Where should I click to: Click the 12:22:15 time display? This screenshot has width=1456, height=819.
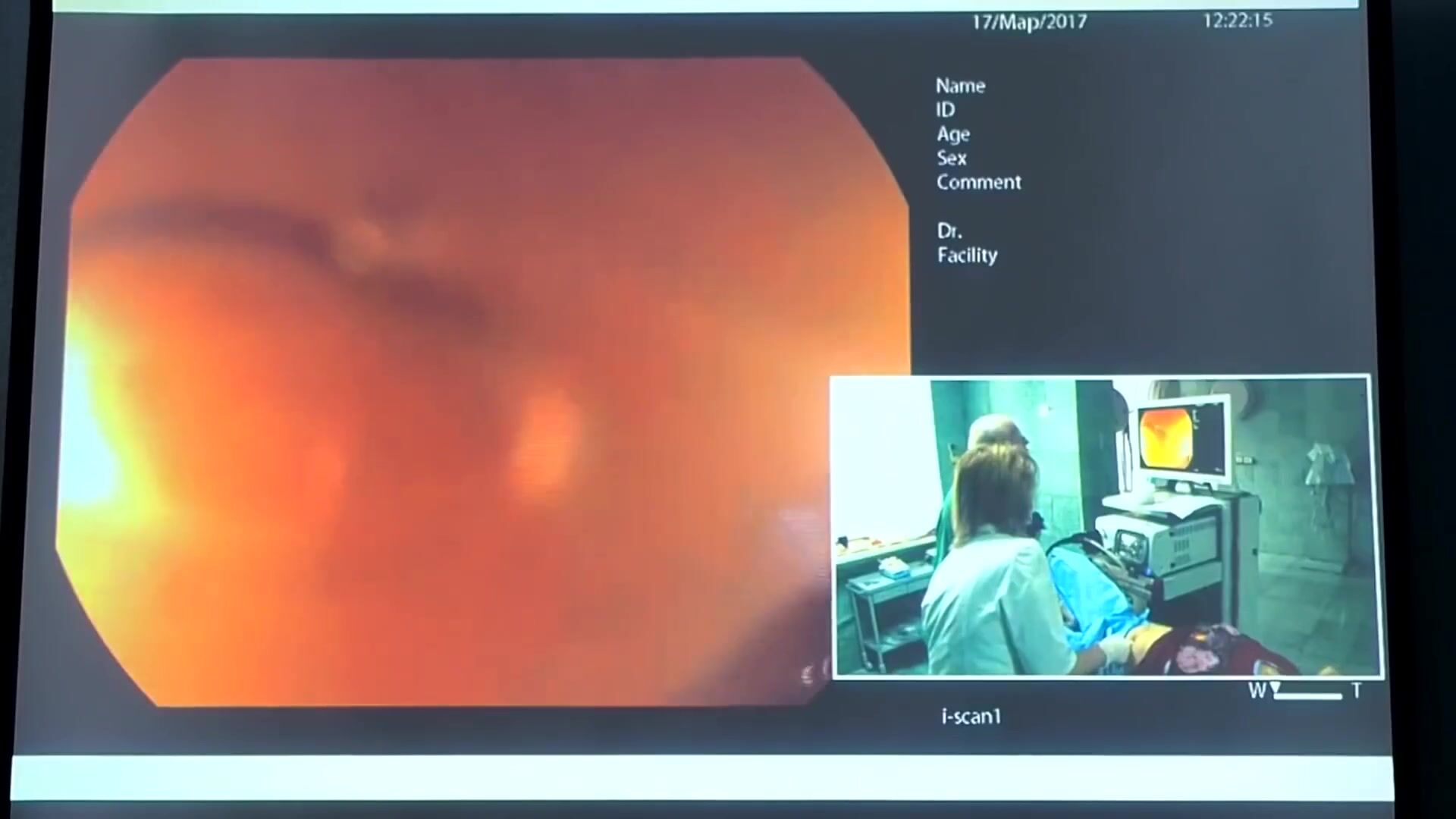pos(1237,20)
